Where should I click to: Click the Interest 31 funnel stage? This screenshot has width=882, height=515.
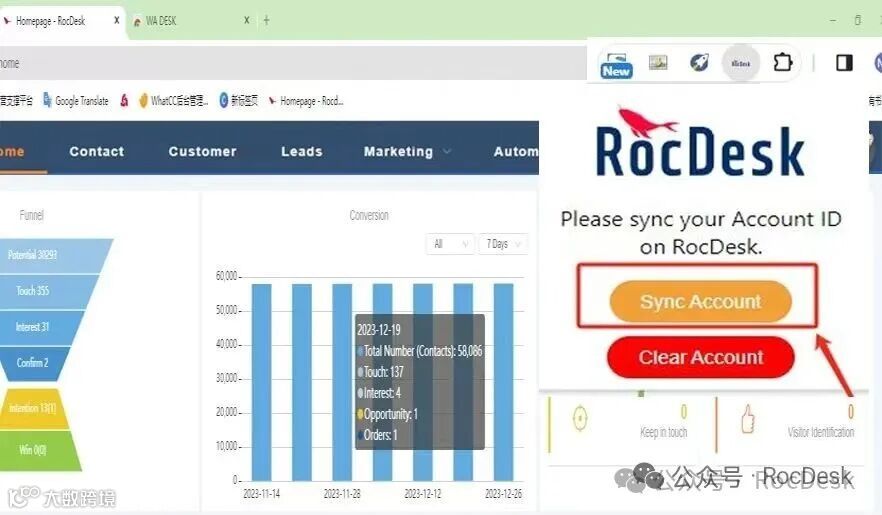(39, 327)
